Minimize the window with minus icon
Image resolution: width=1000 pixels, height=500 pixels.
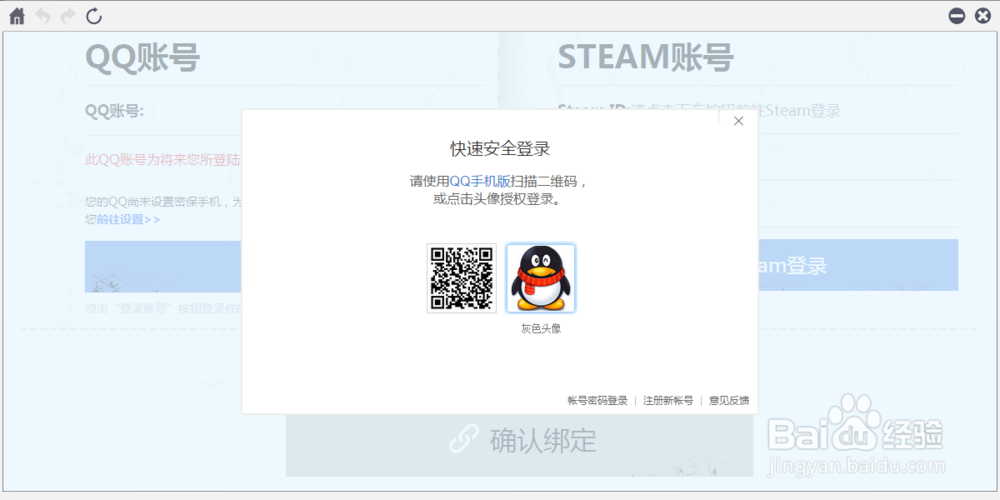point(957,16)
